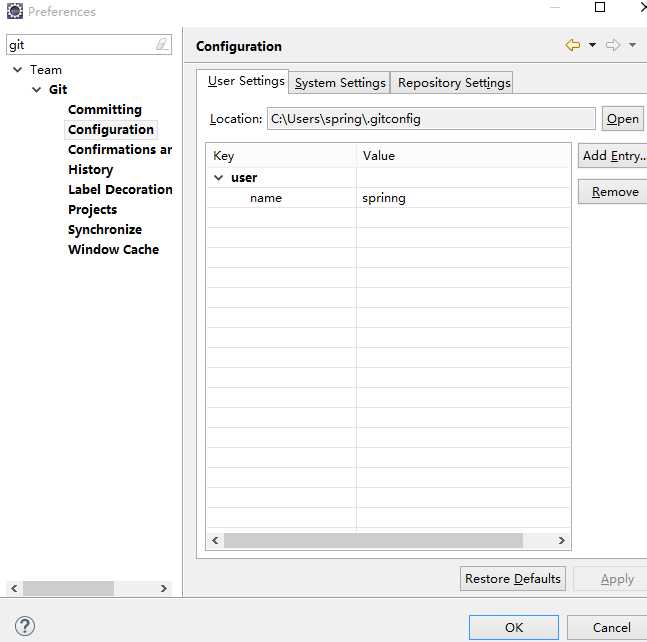The image size is (647, 642).
Task: Collapse the Team tree node
Action: 17,69
